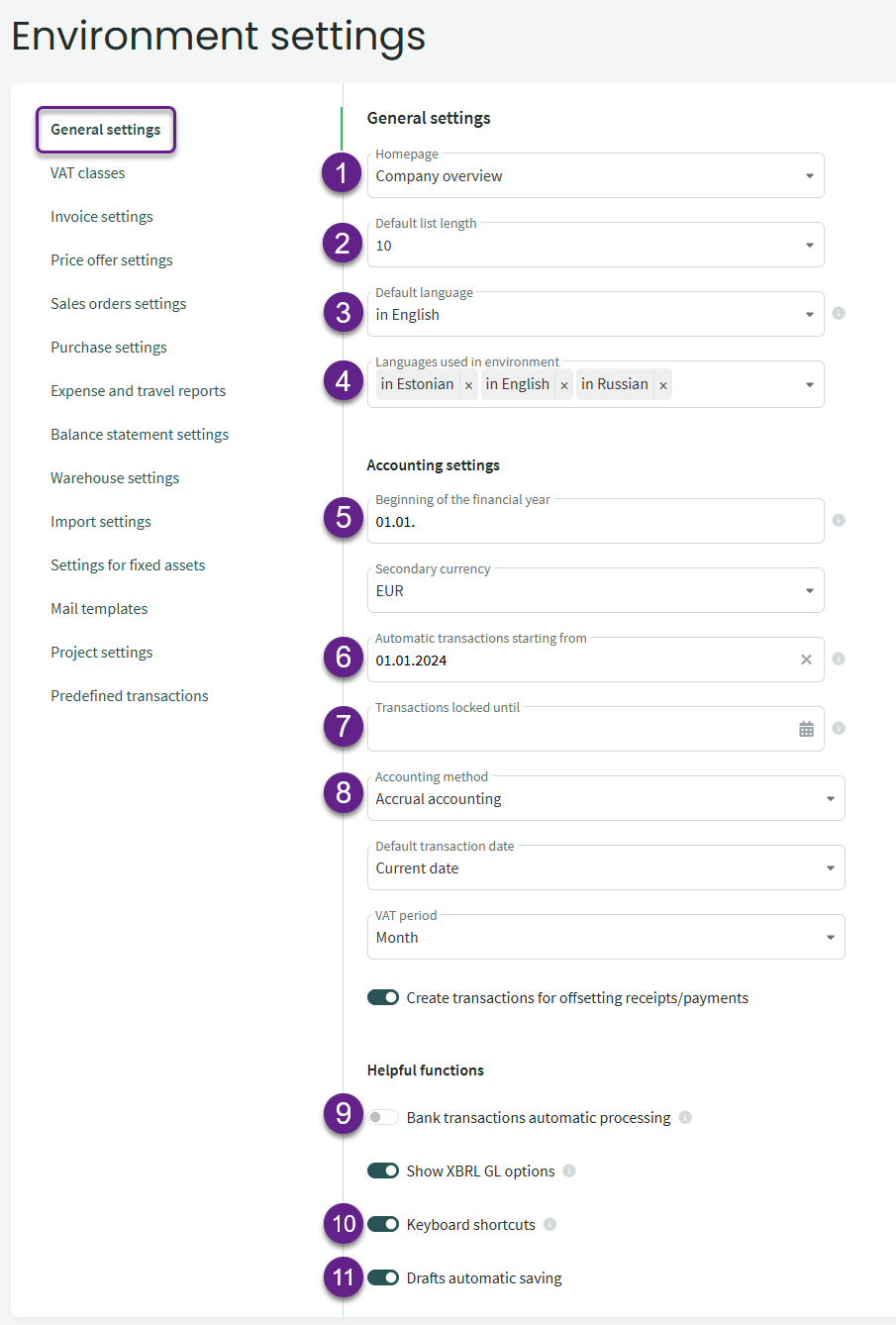This screenshot has width=896, height=1325.
Task: Click info icon next to Default language
Action: click(839, 313)
